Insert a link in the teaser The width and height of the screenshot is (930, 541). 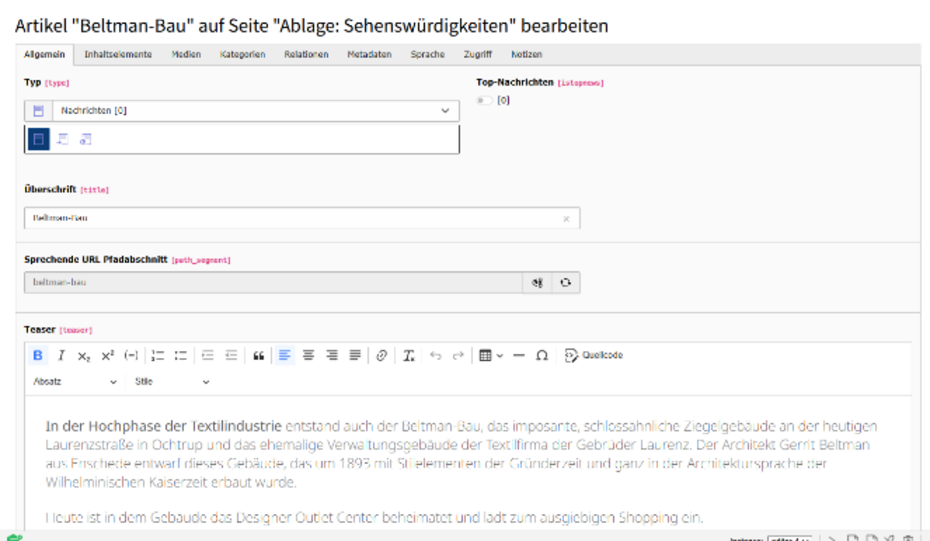pyautogui.click(x=381, y=355)
